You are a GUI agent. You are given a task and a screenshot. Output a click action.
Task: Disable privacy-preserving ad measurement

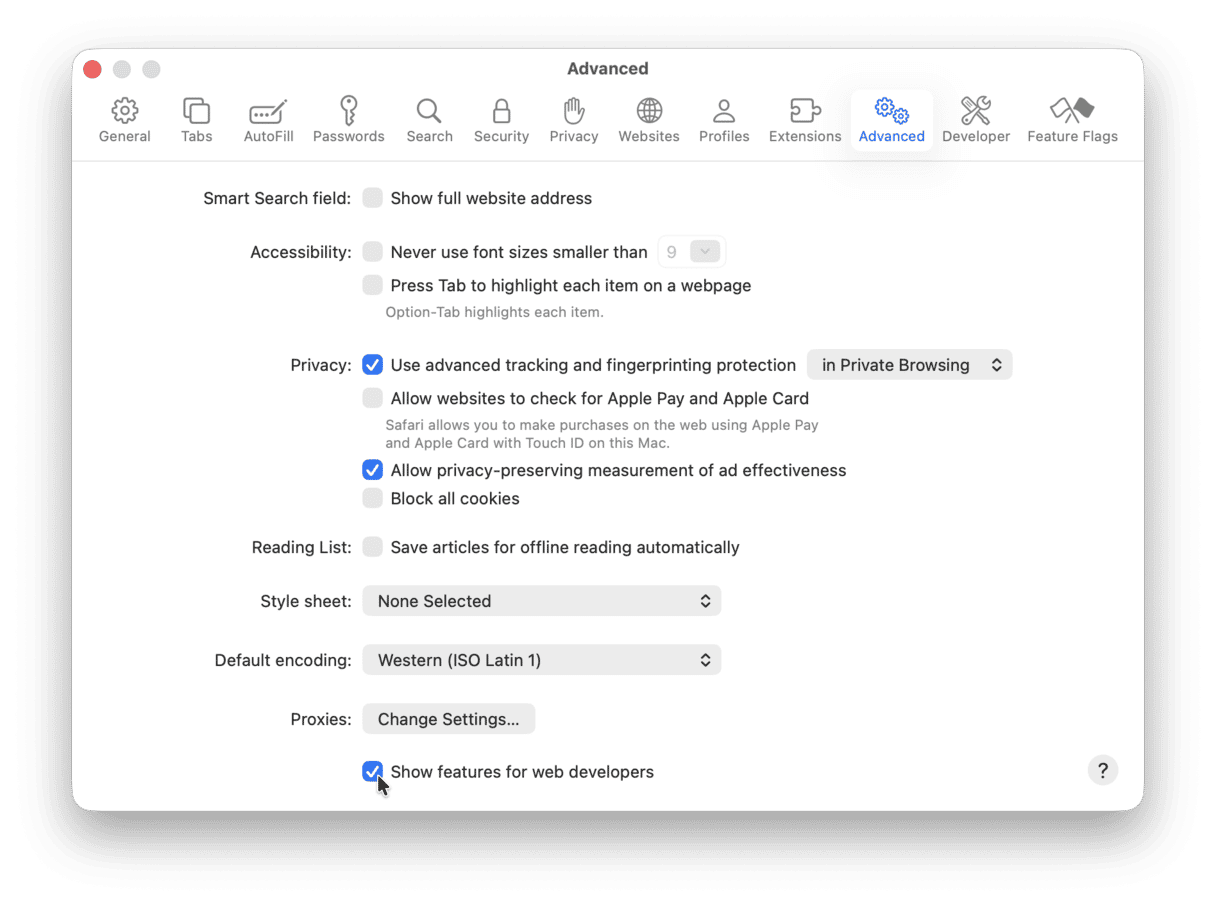372,470
